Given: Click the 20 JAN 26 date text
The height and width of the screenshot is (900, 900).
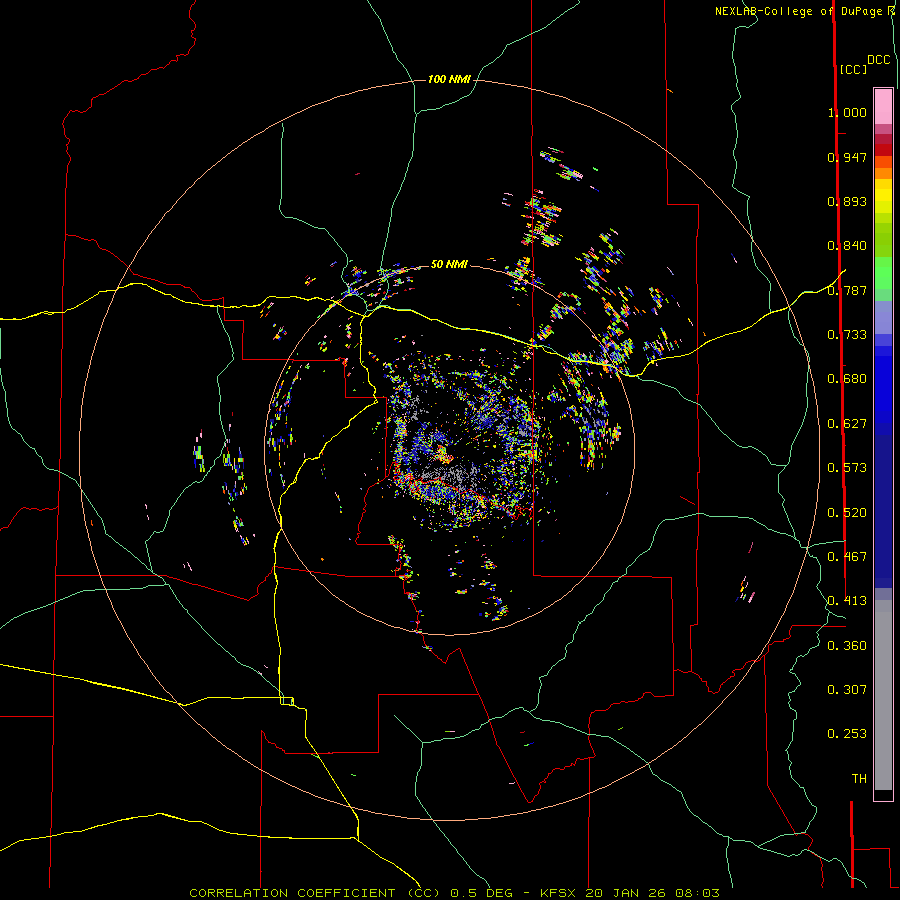Looking at the screenshot, I should click(628, 893).
